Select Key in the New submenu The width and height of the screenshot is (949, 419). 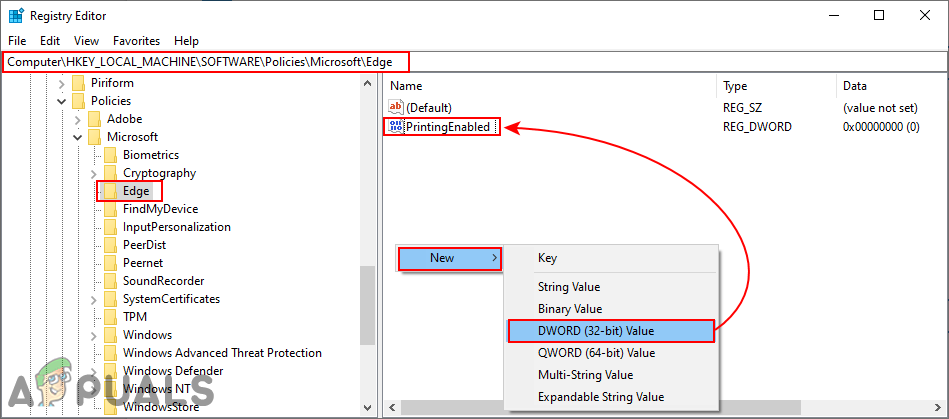(548, 258)
